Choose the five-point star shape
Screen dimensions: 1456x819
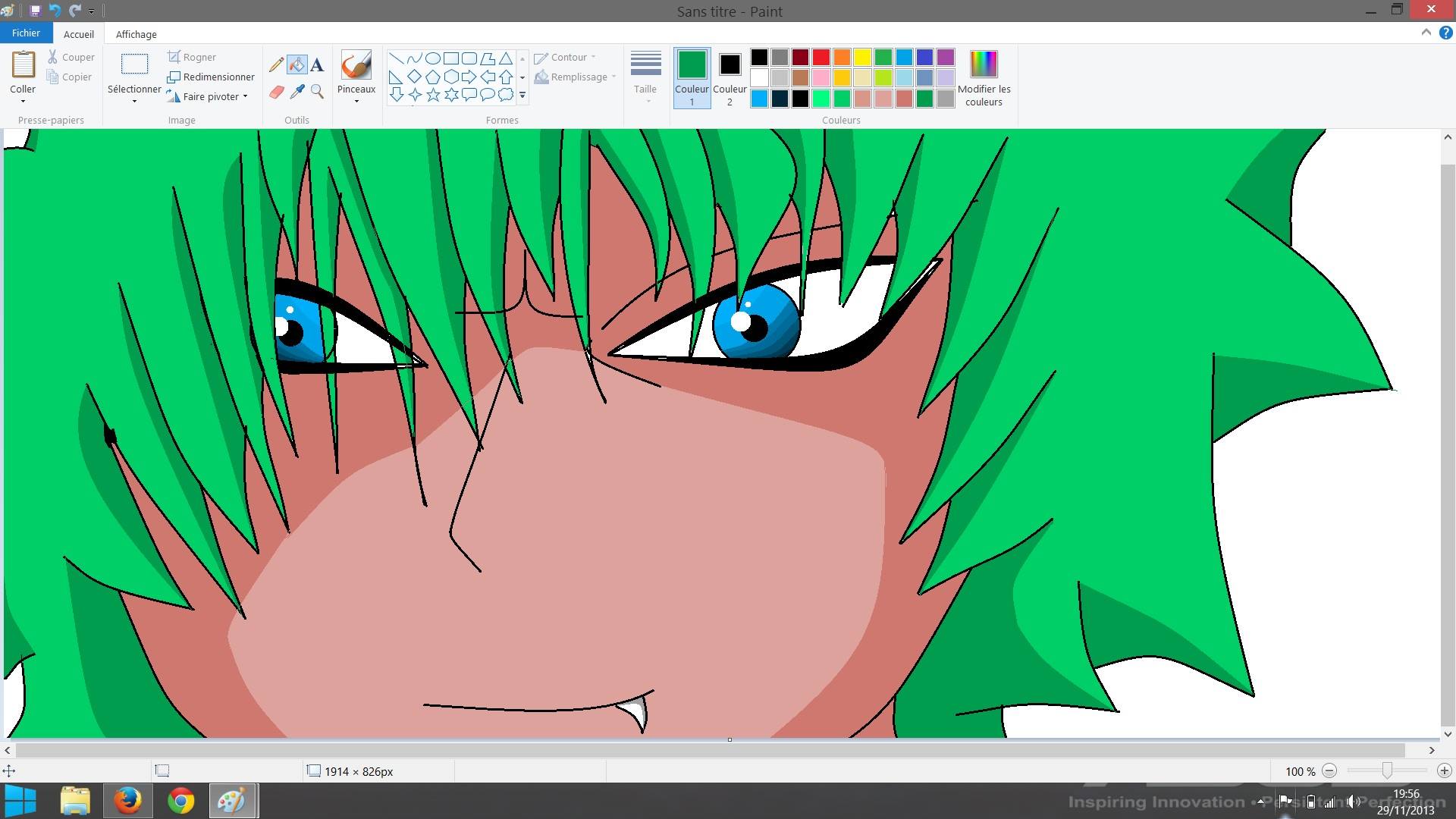coord(433,95)
